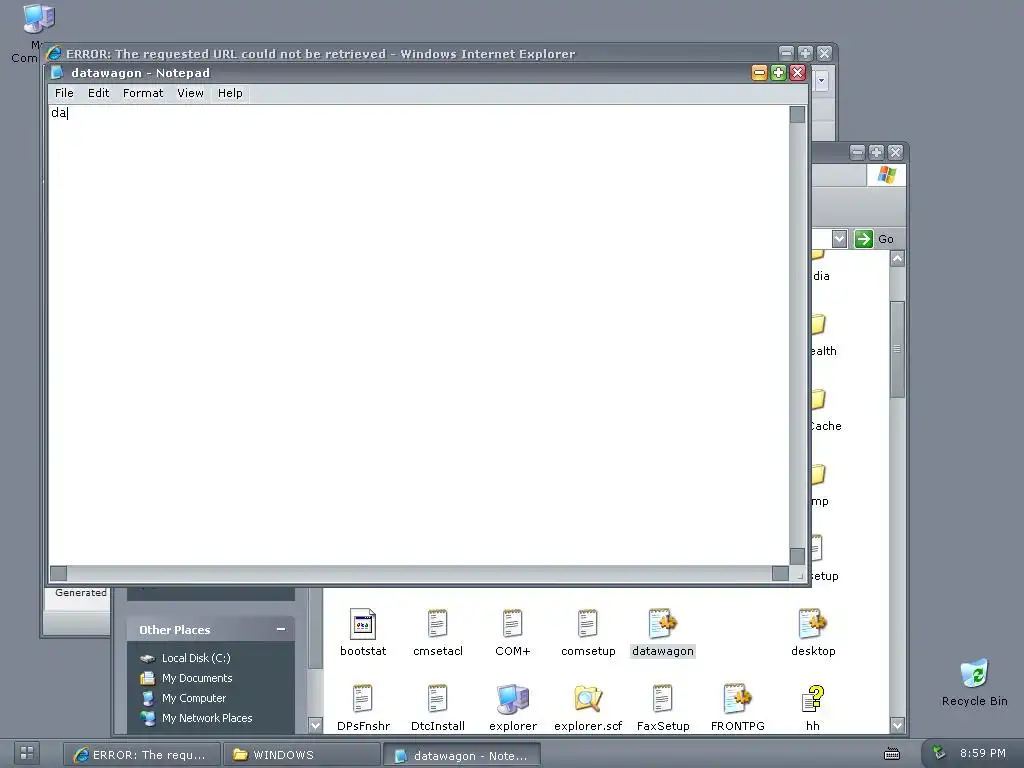This screenshot has width=1024, height=768.
Task: Select the comsetup file icon
Action: (588, 633)
